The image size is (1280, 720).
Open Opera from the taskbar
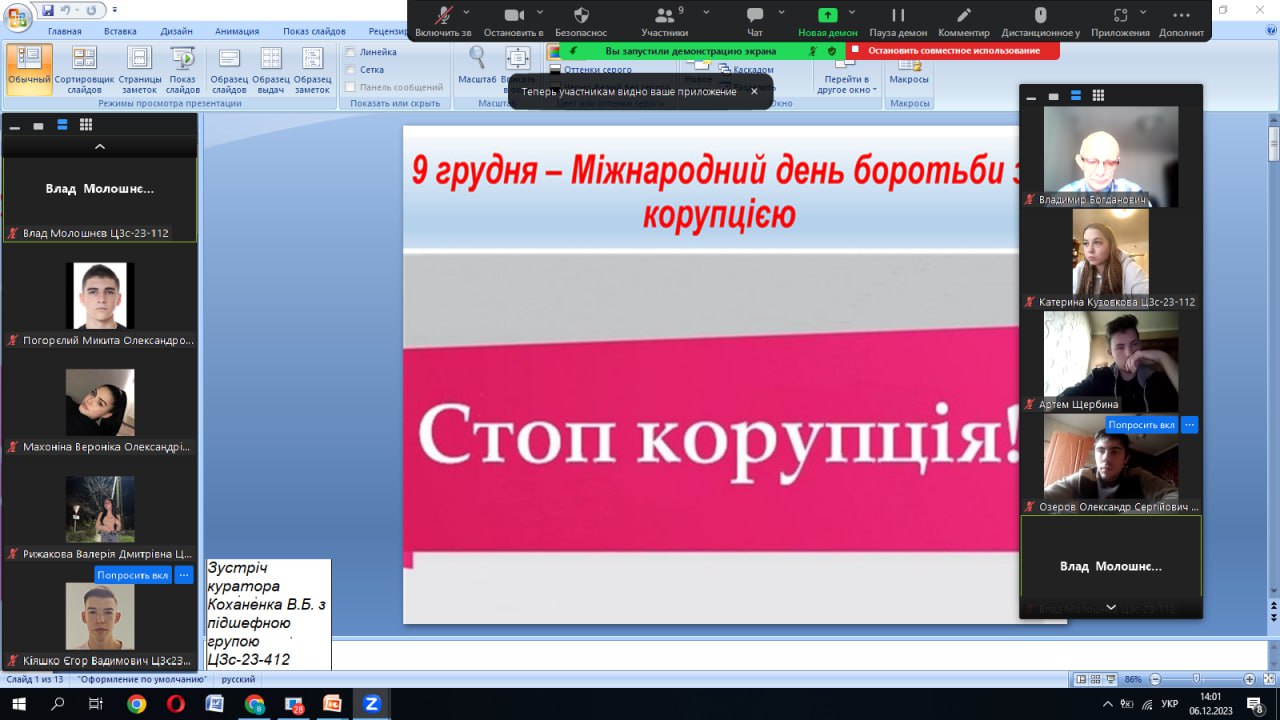tap(175, 704)
